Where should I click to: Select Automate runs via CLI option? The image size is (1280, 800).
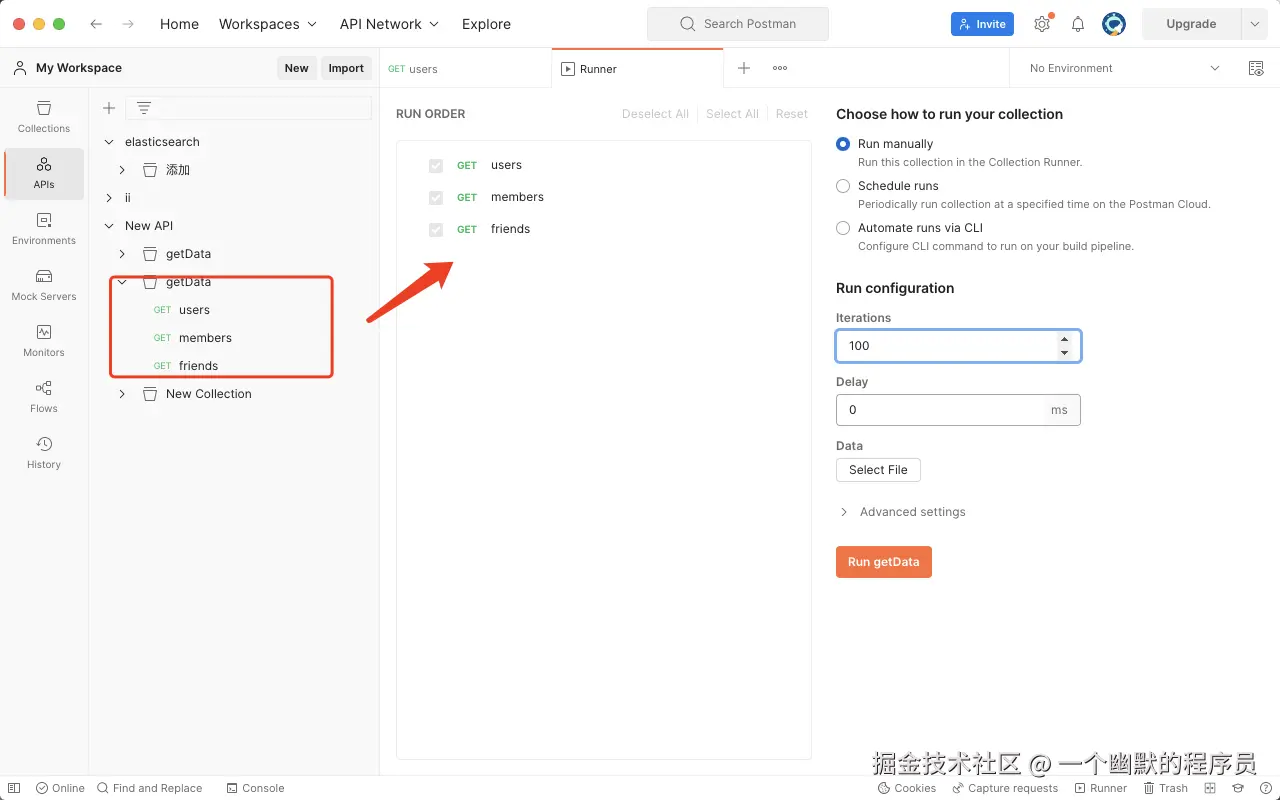843,228
